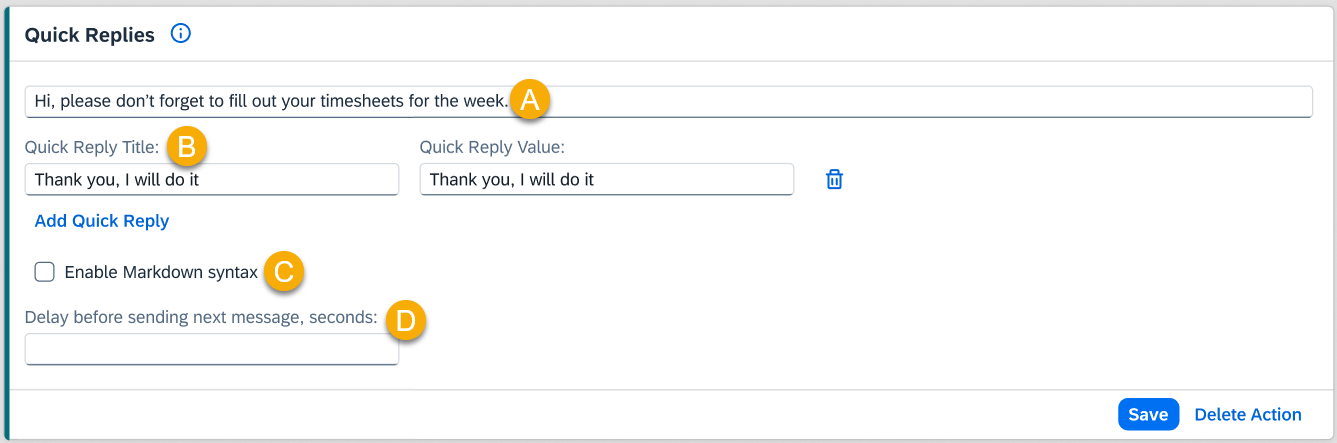
Task: Add another reply via Add Quick Reply
Action: (102, 221)
